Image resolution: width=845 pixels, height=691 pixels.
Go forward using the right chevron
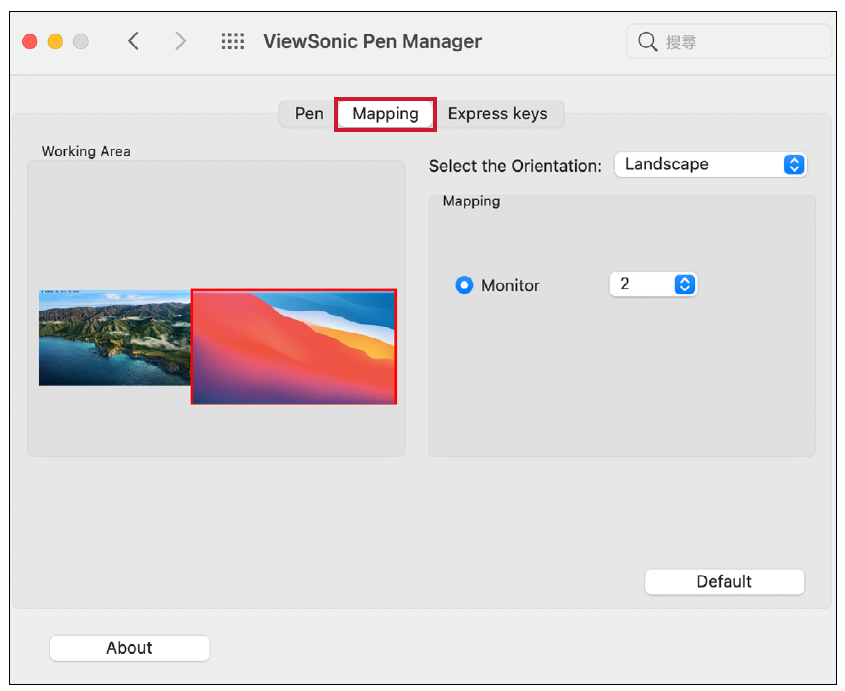click(180, 41)
